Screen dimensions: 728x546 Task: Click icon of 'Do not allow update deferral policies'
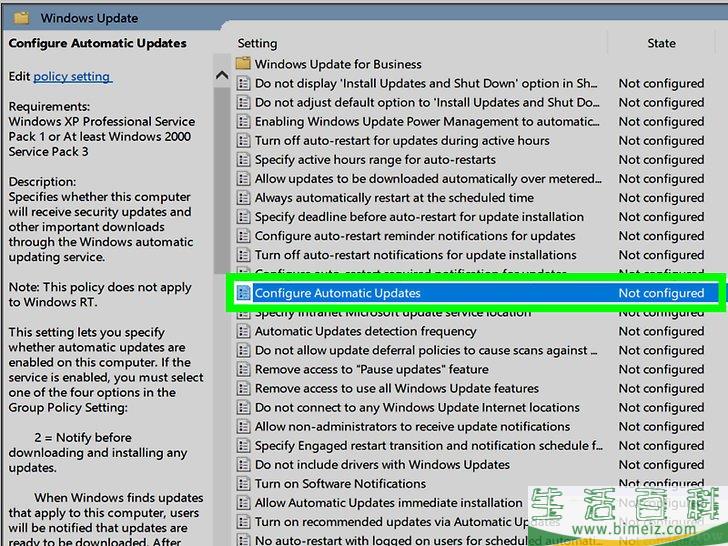(x=243, y=350)
